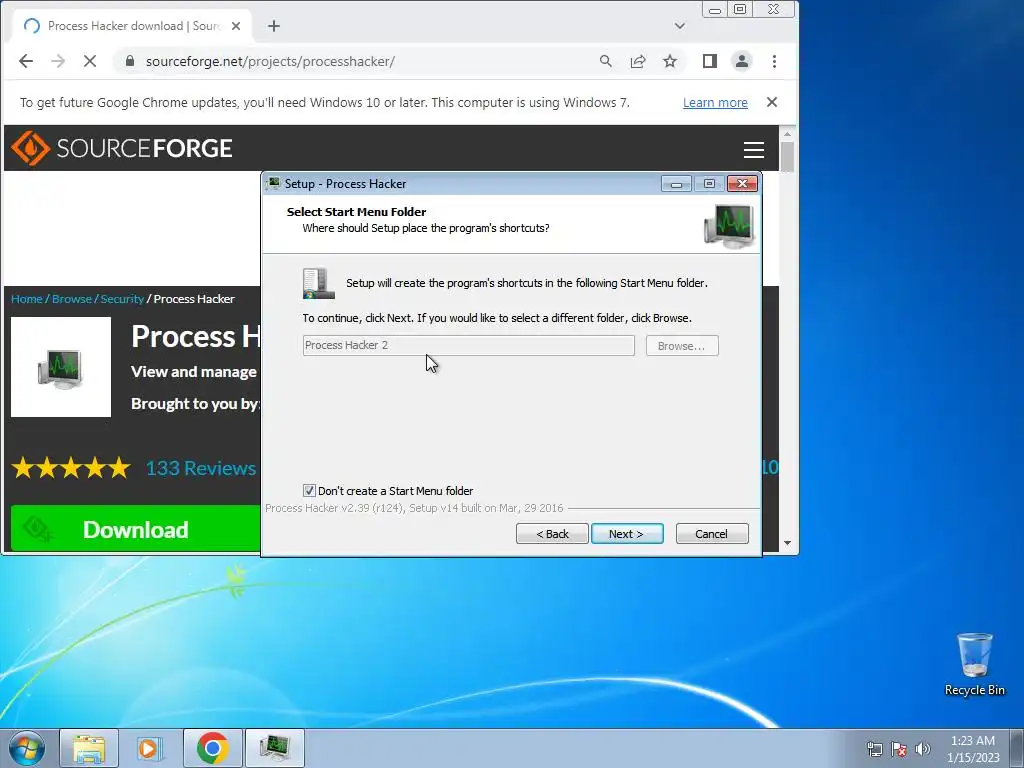The height and width of the screenshot is (768, 1024).
Task: Open the Chrome profile menu
Action: coord(742,61)
